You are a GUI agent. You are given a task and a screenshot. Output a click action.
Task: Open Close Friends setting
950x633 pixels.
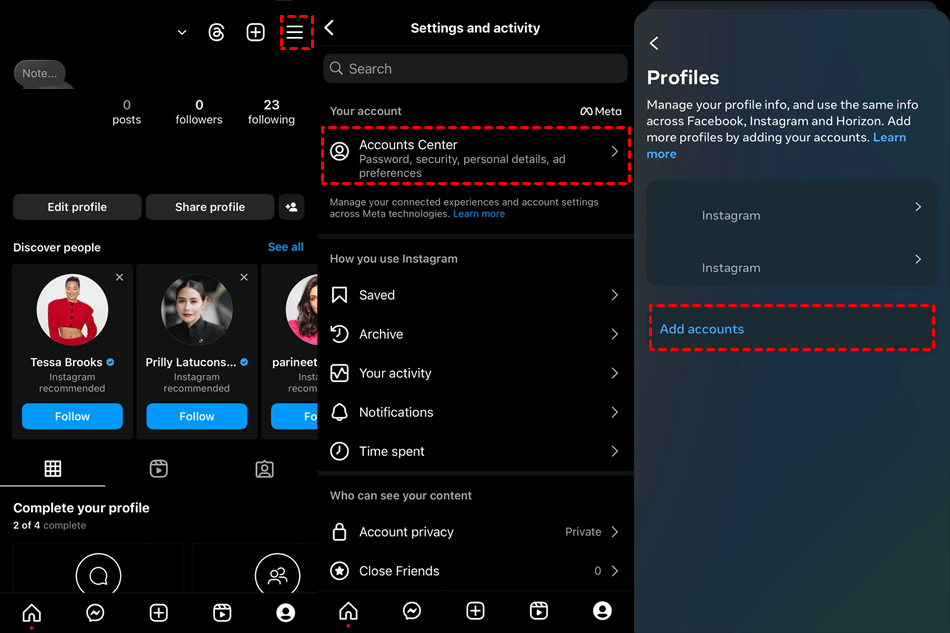(476, 571)
